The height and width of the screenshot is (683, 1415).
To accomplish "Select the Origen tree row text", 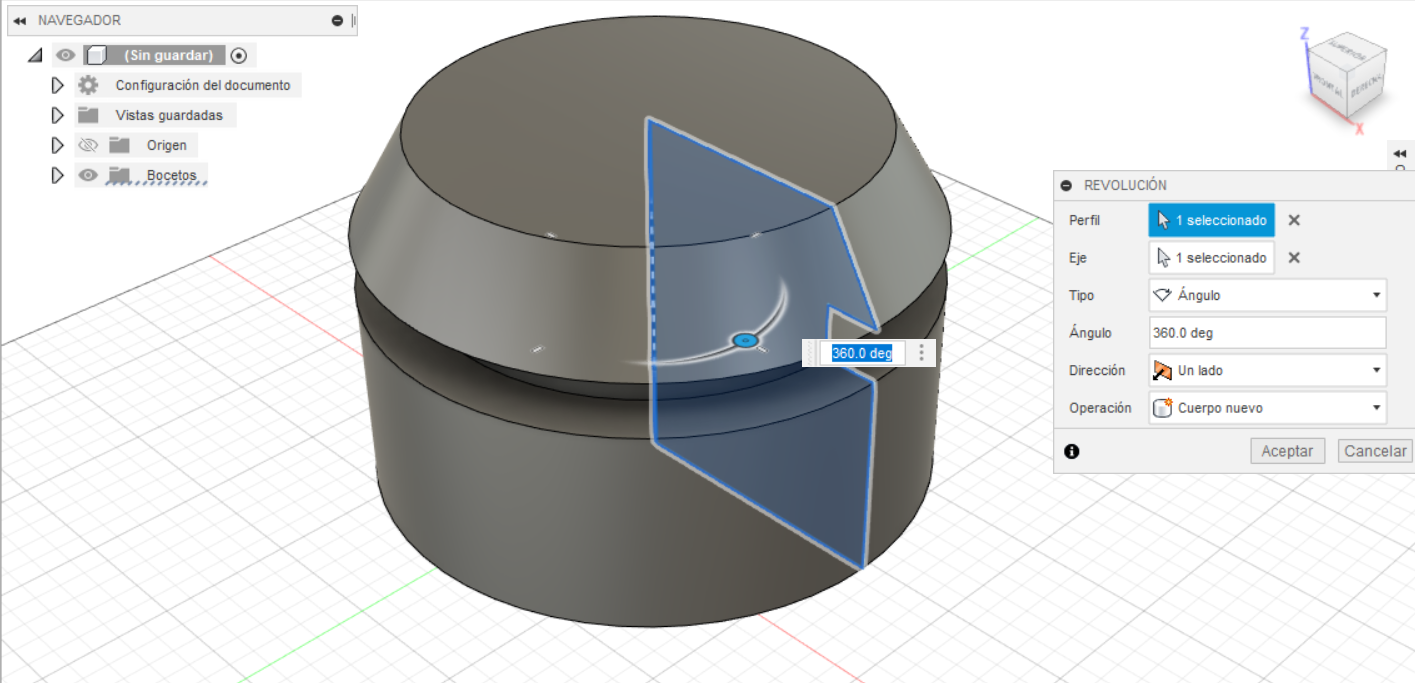I will point(167,145).
